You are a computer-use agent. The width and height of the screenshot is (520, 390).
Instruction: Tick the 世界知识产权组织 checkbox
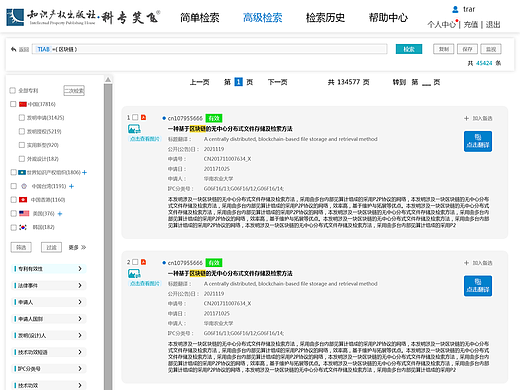coord(13,172)
